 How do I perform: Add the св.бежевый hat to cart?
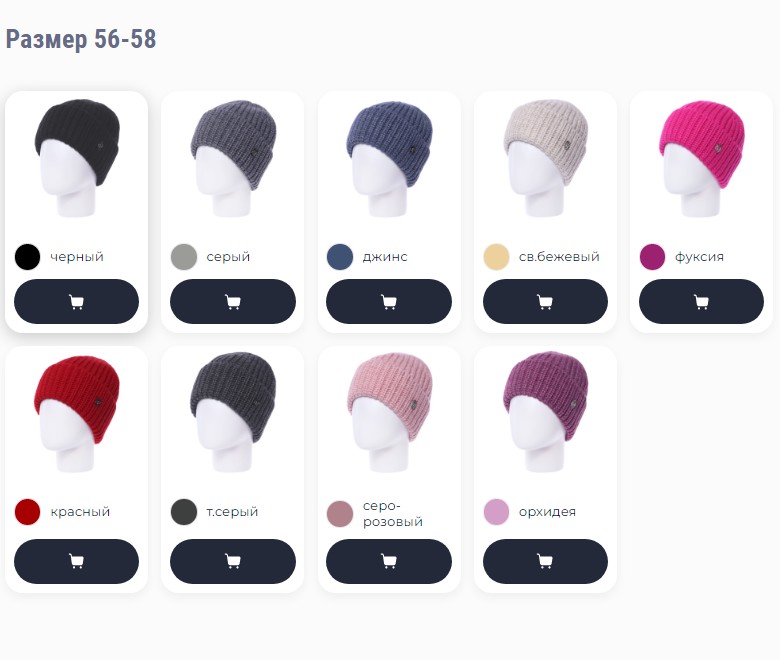point(545,301)
